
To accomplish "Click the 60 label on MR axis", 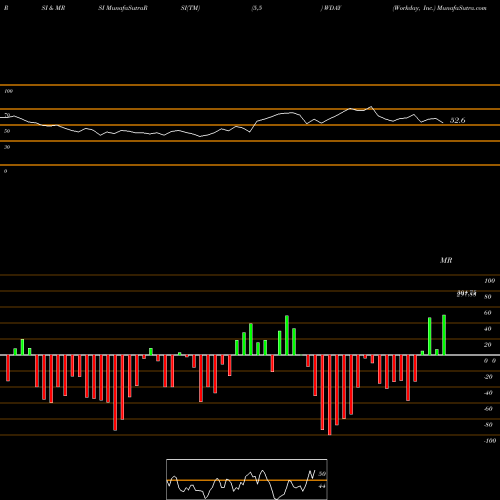I will [488, 313].
